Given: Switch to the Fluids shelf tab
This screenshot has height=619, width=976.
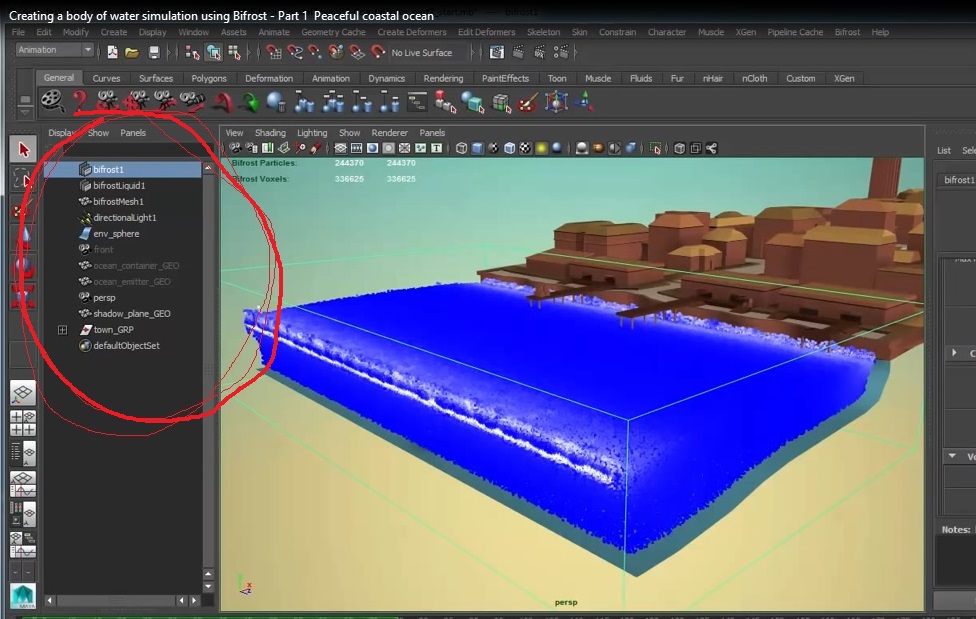Looking at the screenshot, I should point(640,77).
